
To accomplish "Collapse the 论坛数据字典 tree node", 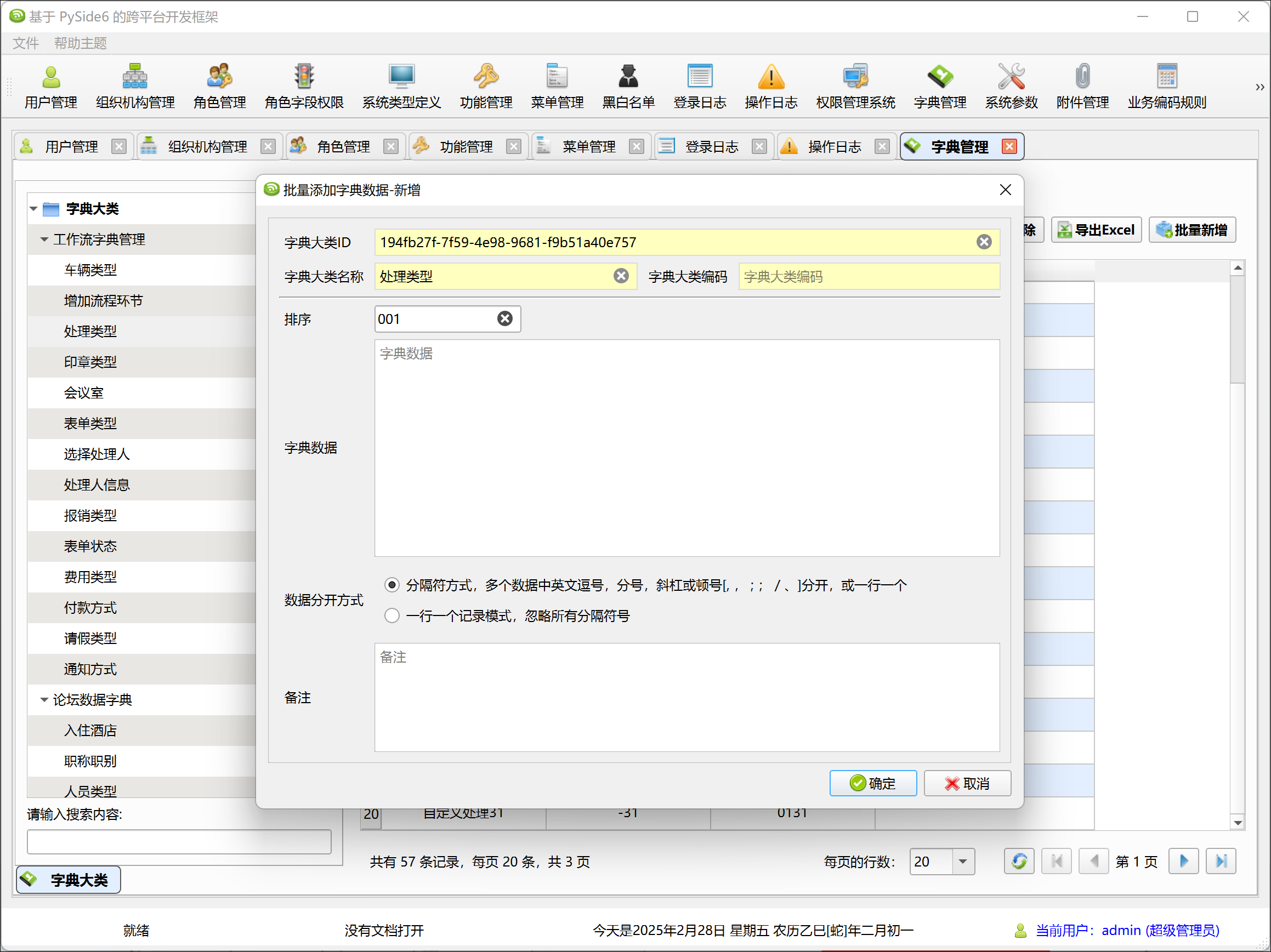I will pyautogui.click(x=44, y=699).
